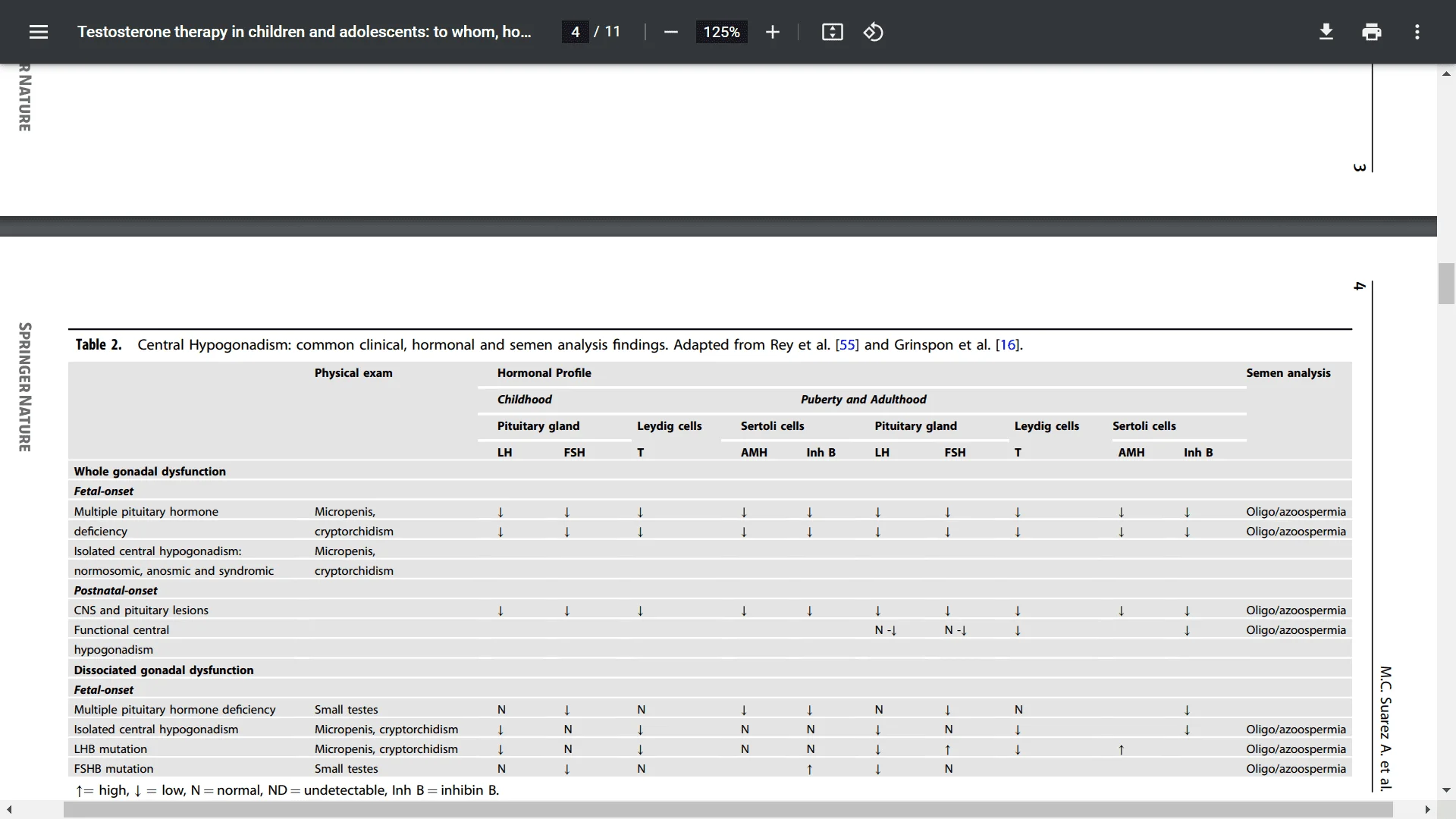Click 'M.C. Suarez A. et al.' margin text
This screenshot has height=819, width=1456.
(1385, 729)
